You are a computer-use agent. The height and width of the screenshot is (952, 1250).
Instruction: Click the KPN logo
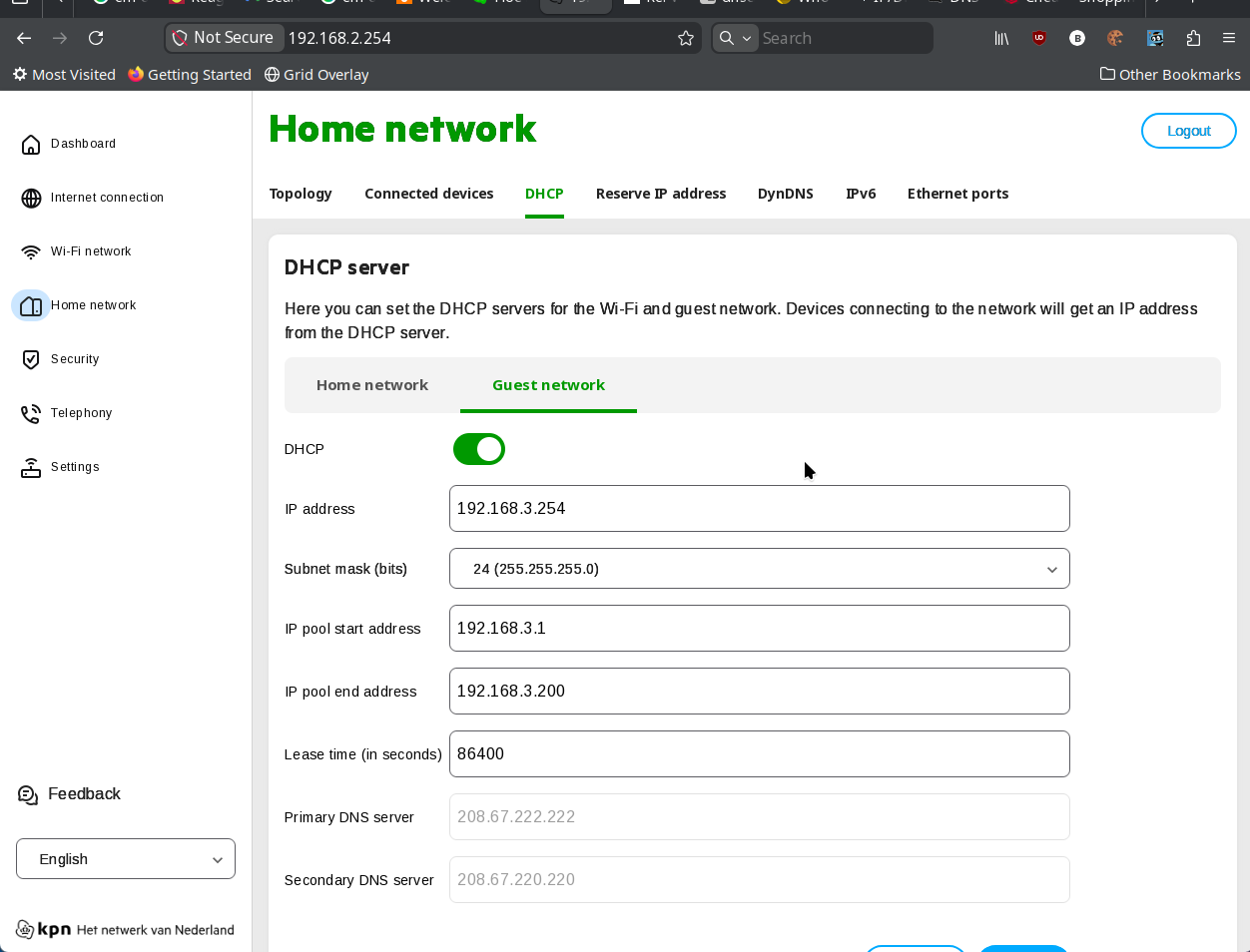coord(44,929)
